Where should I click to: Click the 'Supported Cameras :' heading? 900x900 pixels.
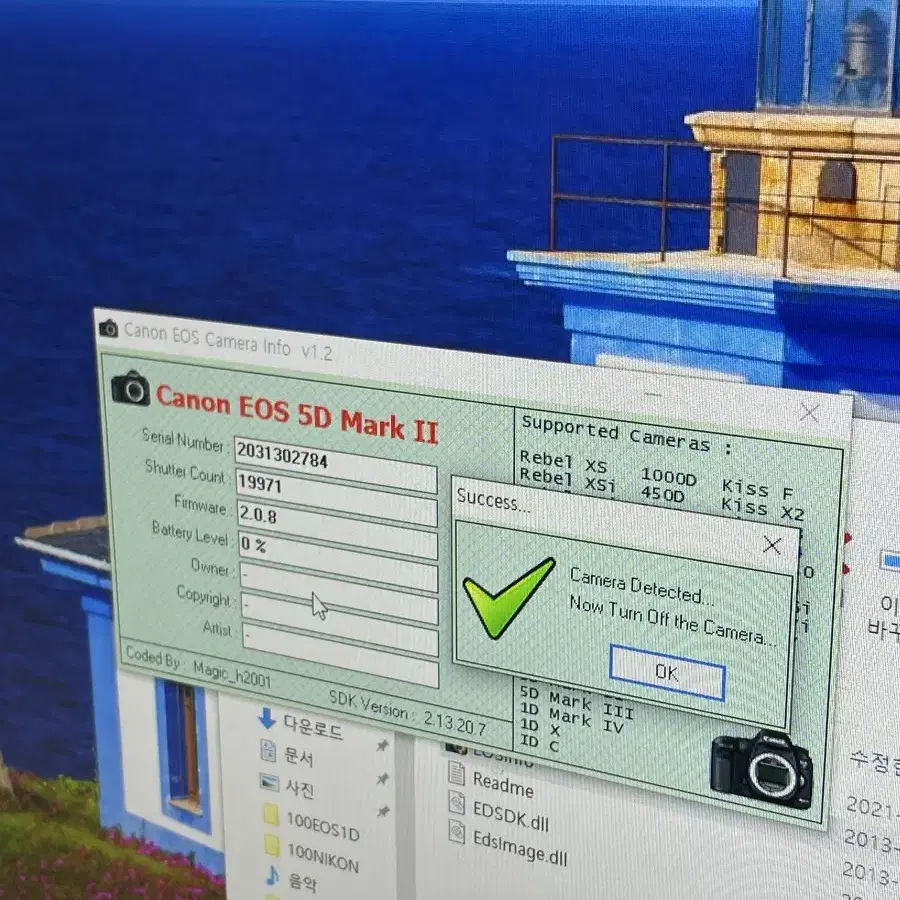(627, 435)
